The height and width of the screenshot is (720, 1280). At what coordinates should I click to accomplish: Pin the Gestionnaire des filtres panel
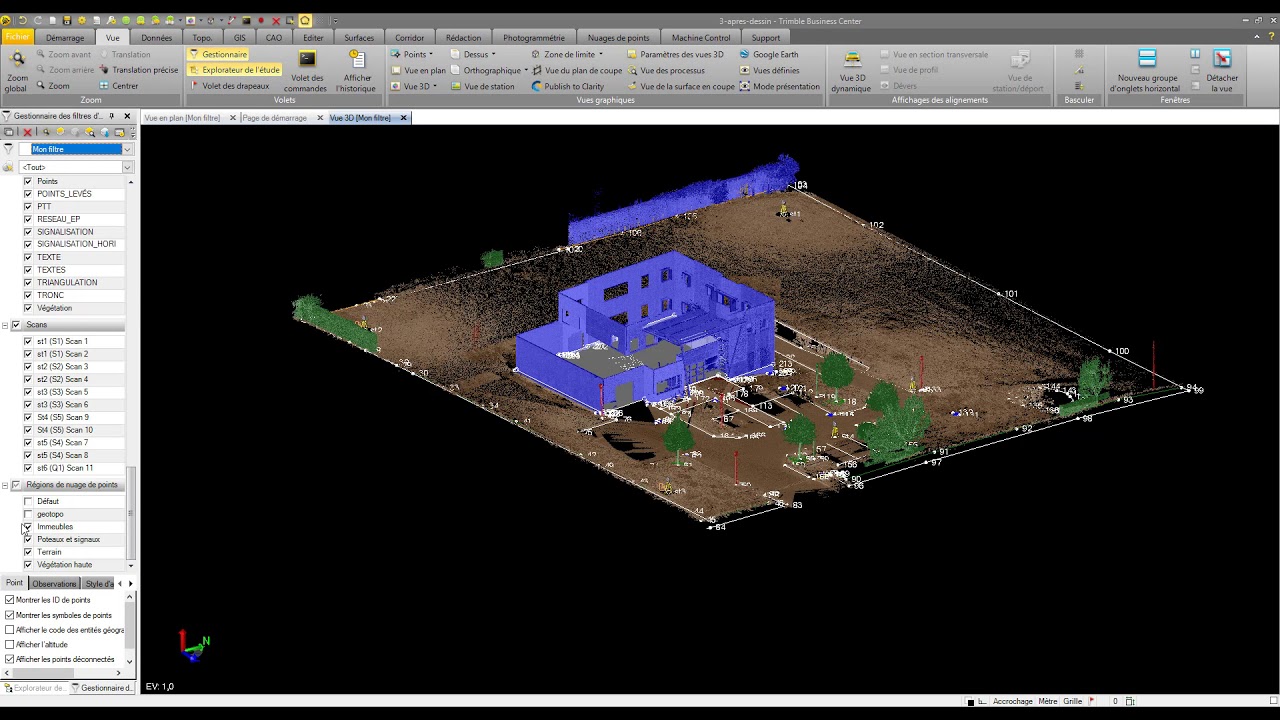(112, 116)
